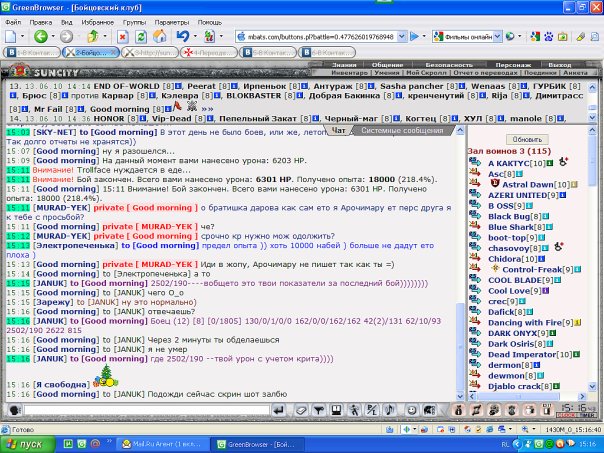Click the Выход game menu button
This screenshot has height=453, width=604.
(560, 65)
